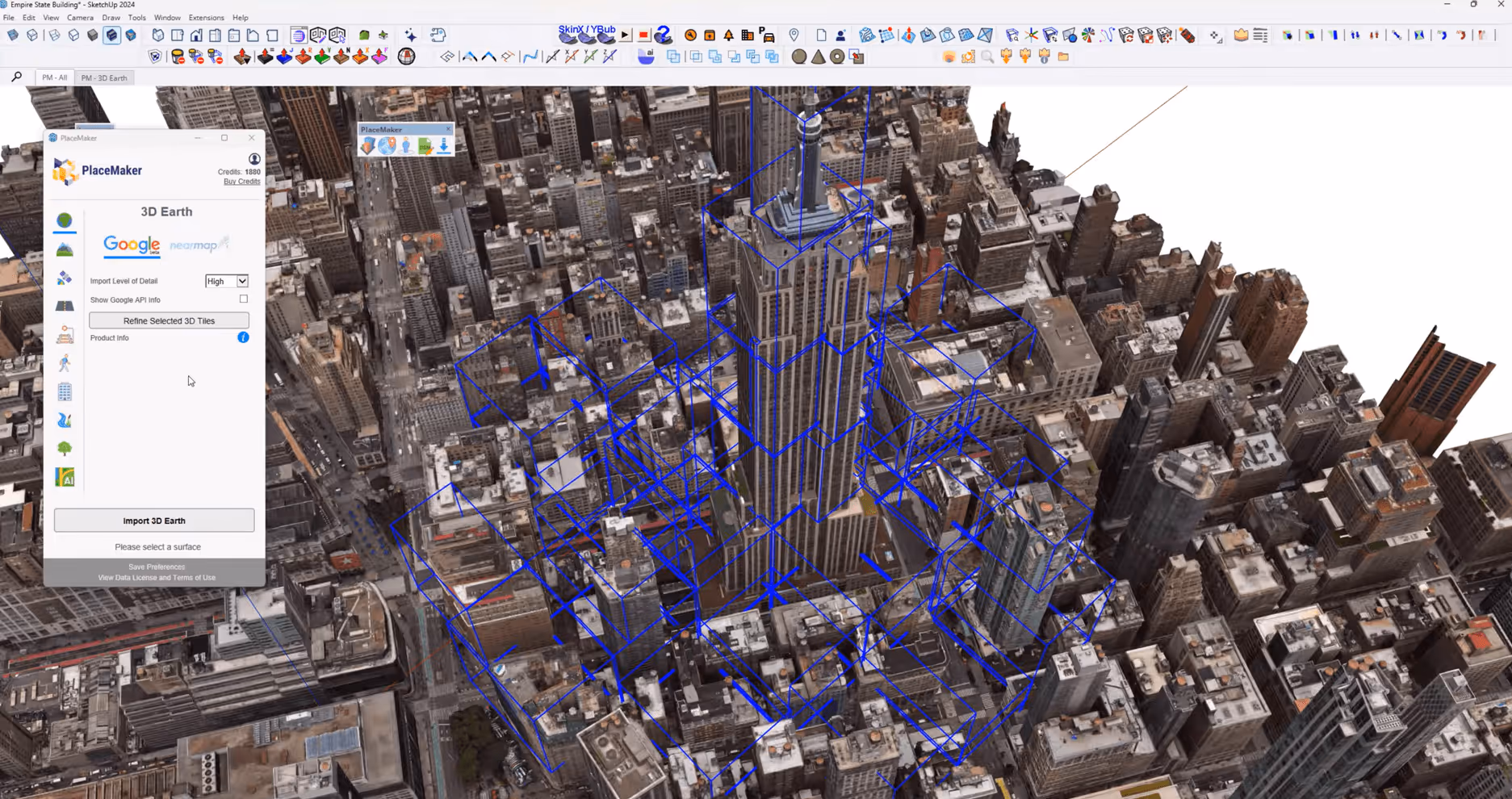
Task: Click the red-blue globe wireframe toolbar icon
Action: click(407, 56)
